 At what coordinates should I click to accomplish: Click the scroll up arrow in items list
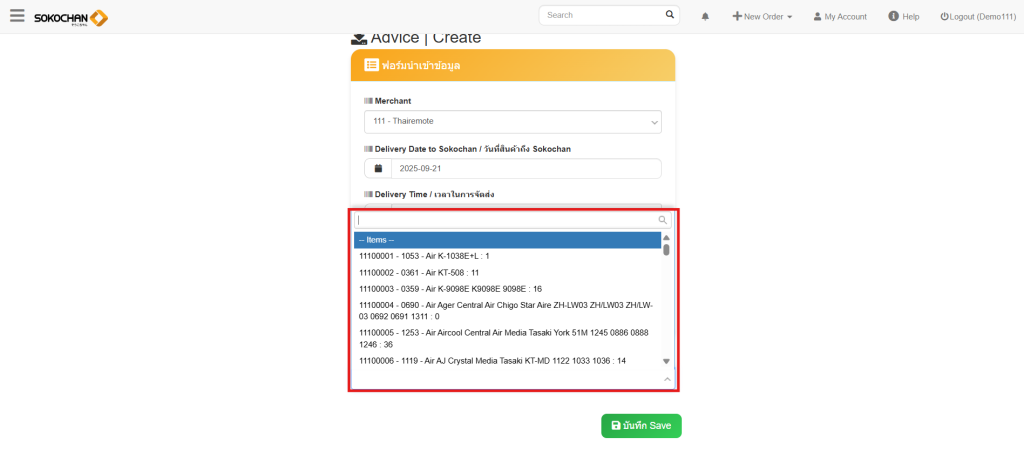pyautogui.click(x=666, y=238)
